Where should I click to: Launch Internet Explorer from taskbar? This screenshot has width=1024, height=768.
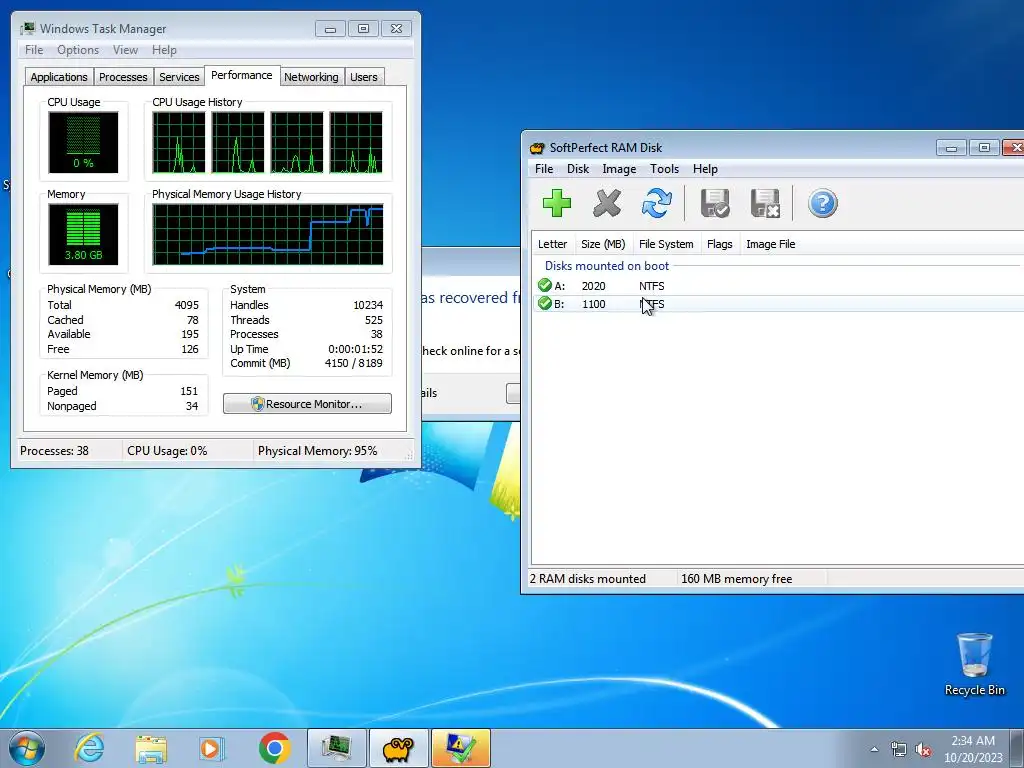[89, 748]
